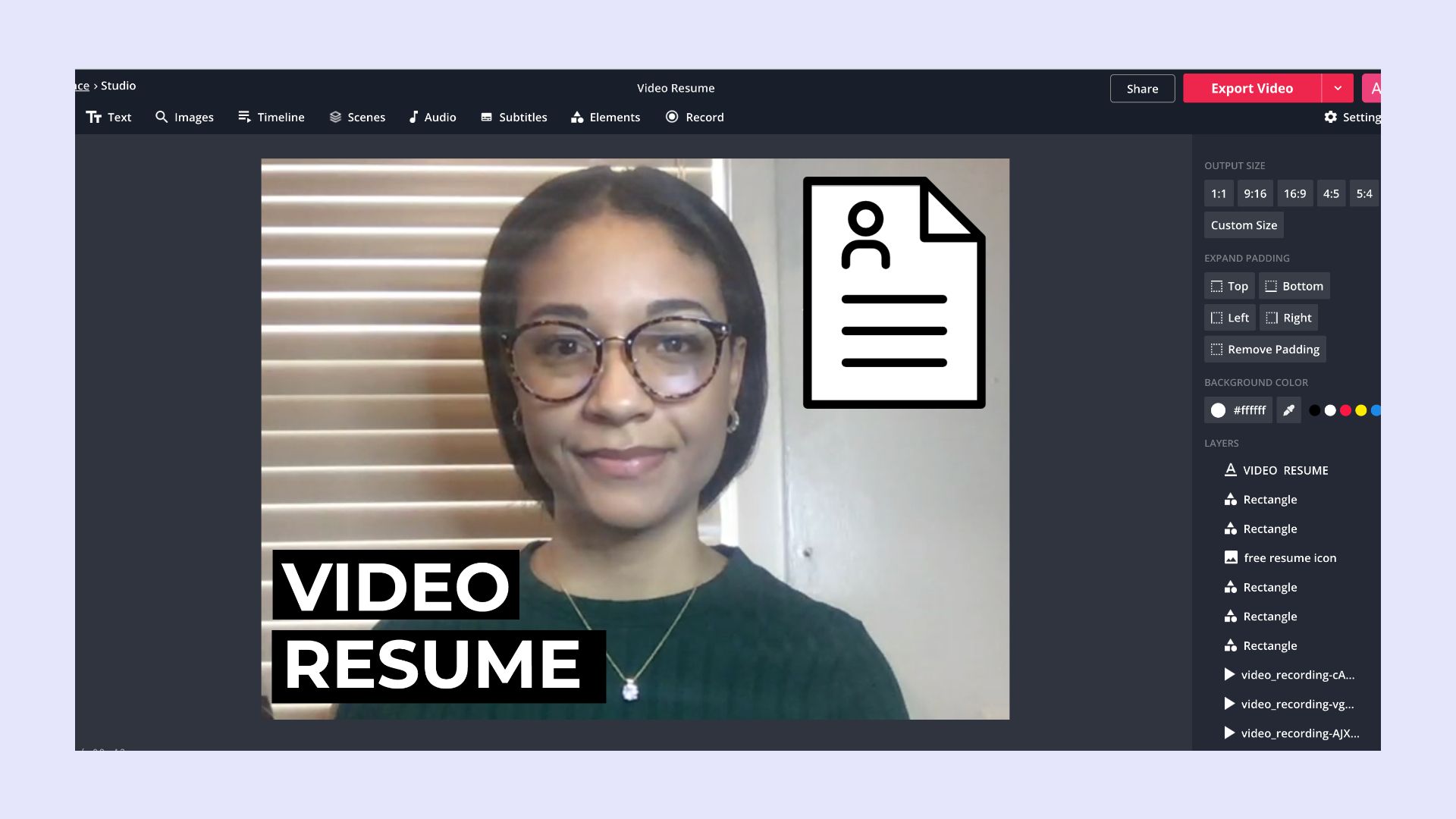1456x819 pixels.
Task: Select the 1:1 output size
Action: [1218, 193]
